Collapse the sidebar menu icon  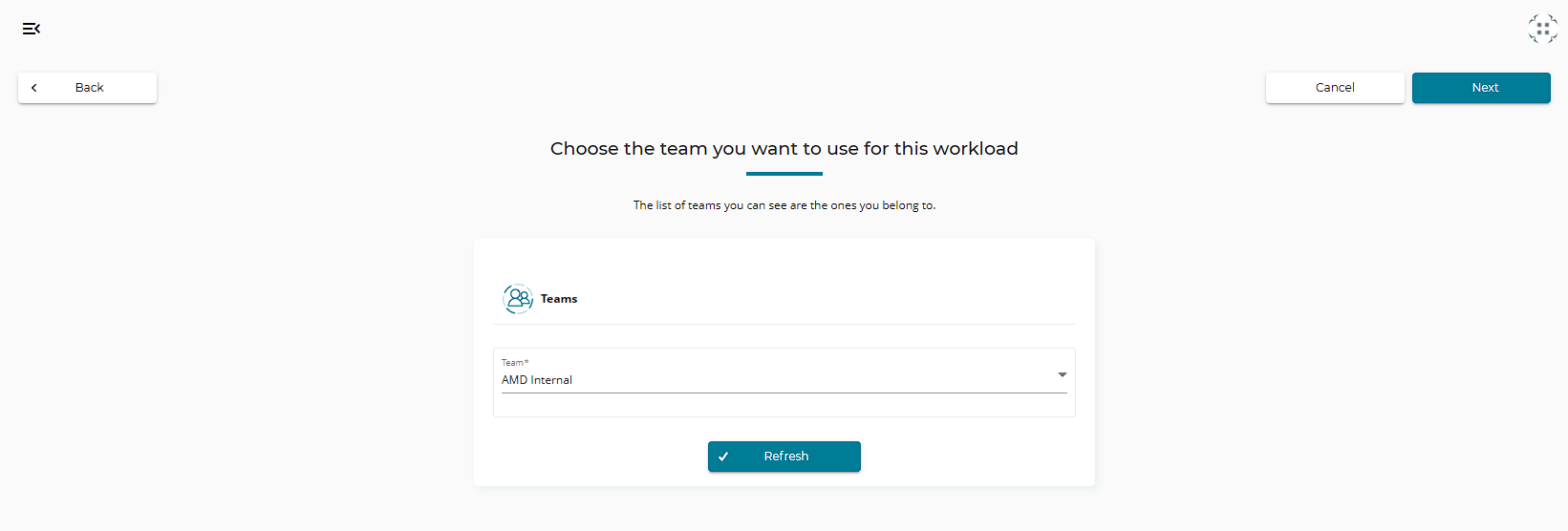tap(32, 29)
